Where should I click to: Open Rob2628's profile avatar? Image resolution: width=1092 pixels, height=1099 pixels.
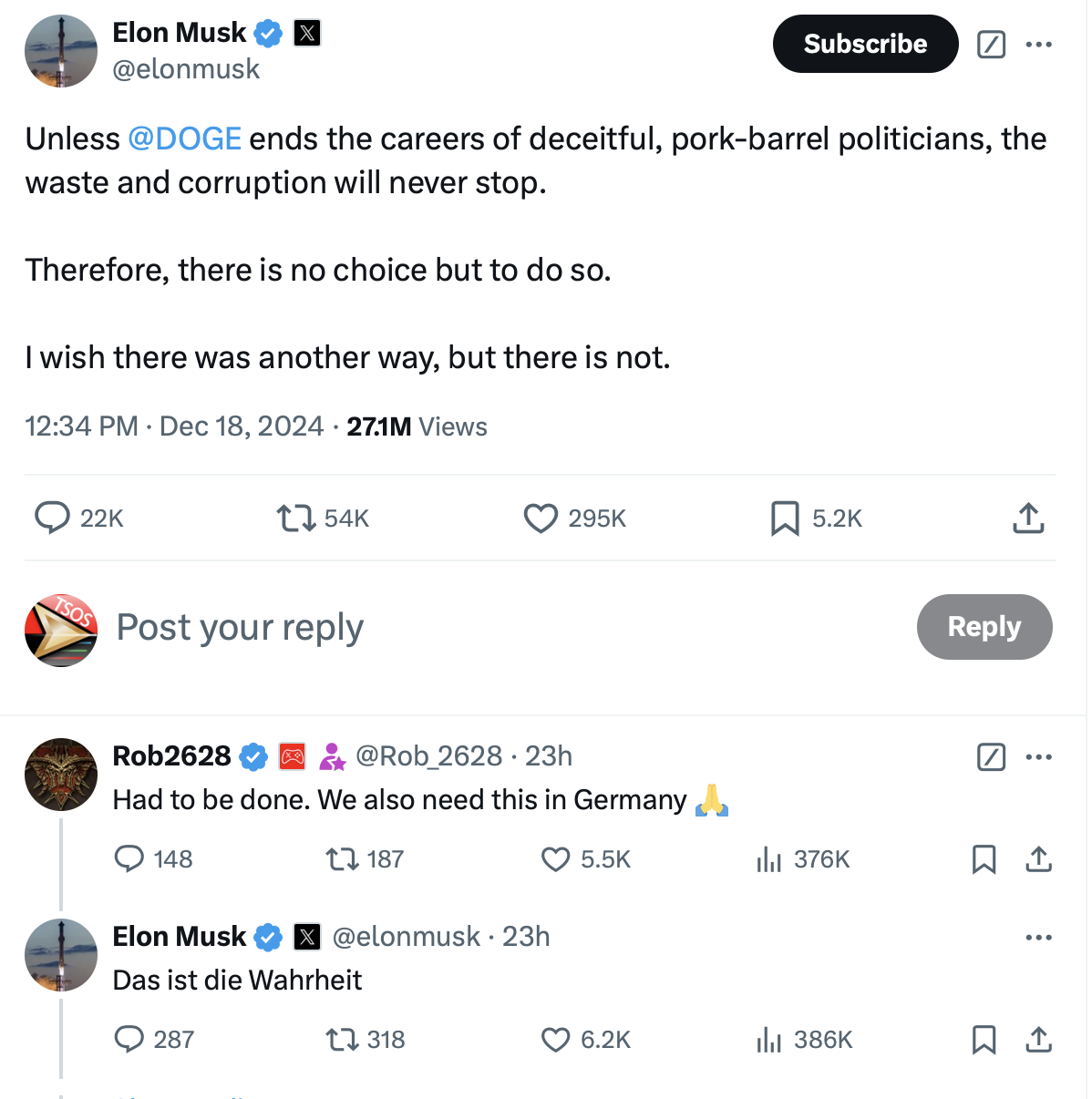[61, 775]
